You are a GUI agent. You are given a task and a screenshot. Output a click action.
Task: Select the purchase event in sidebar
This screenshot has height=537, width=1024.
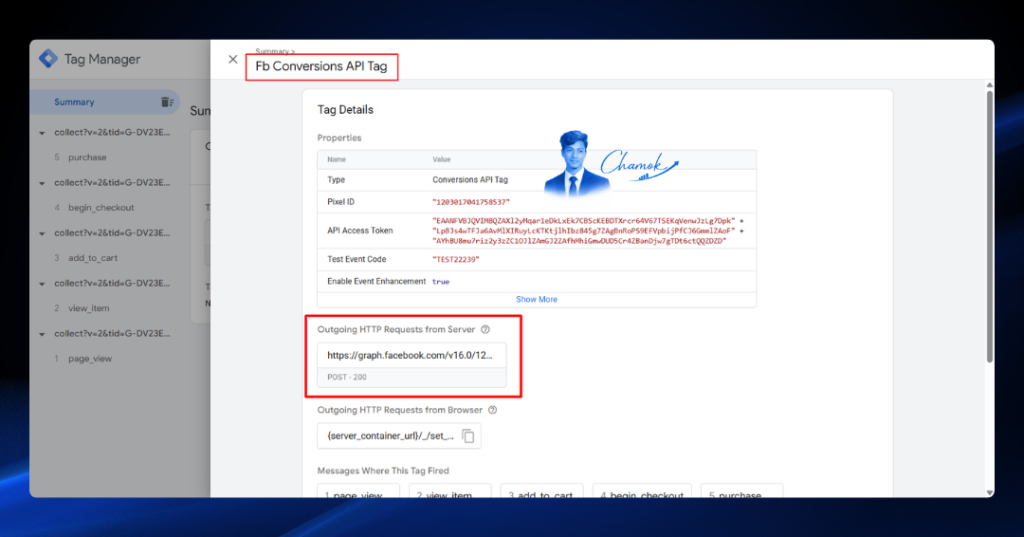(x=87, y=157)
